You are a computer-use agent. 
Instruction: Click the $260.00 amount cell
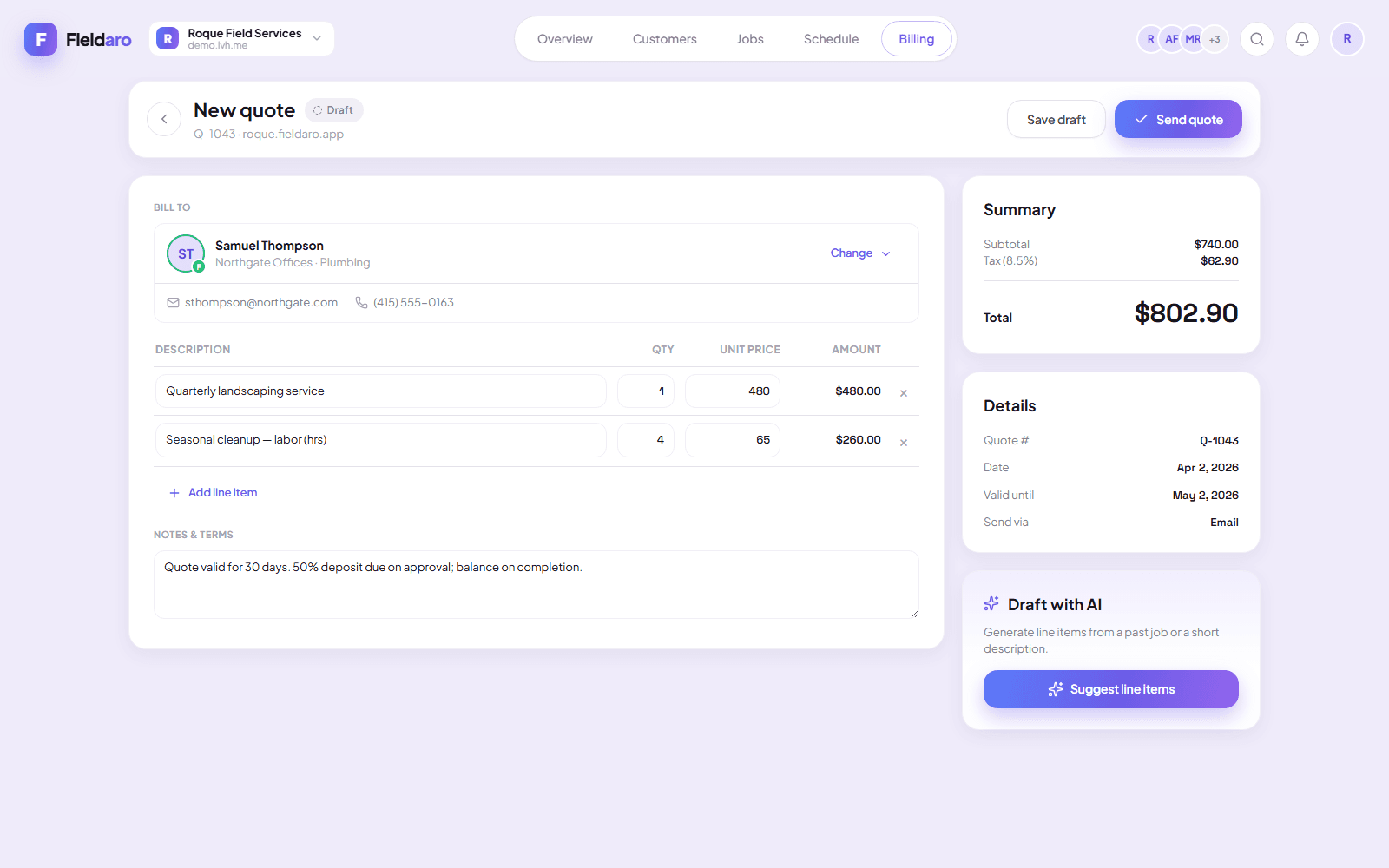coord(858,440)
